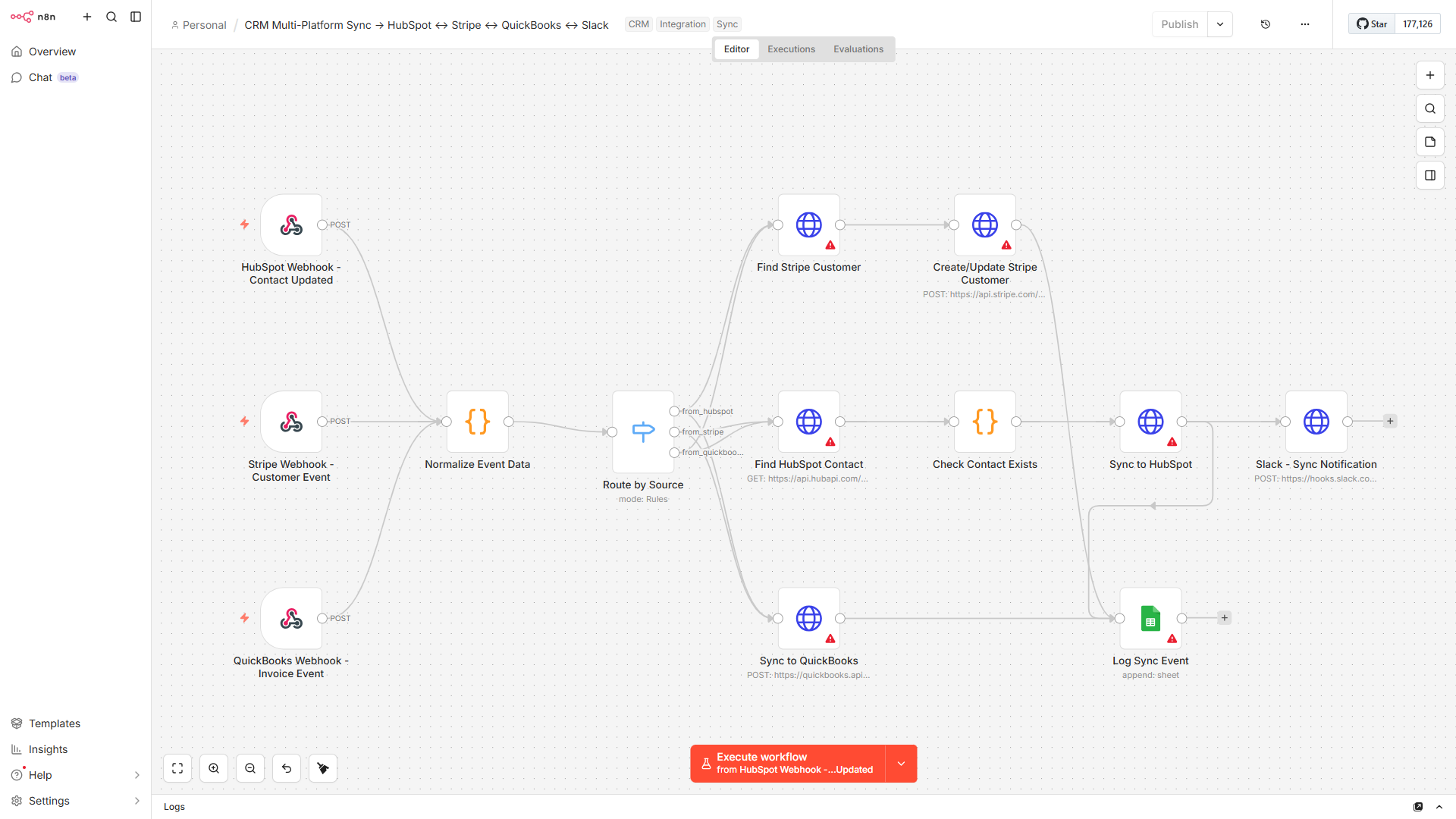The image size is (1456, 819).
Task: Add a sticky note using the note icon
Action: click(x=1430, y=142)
